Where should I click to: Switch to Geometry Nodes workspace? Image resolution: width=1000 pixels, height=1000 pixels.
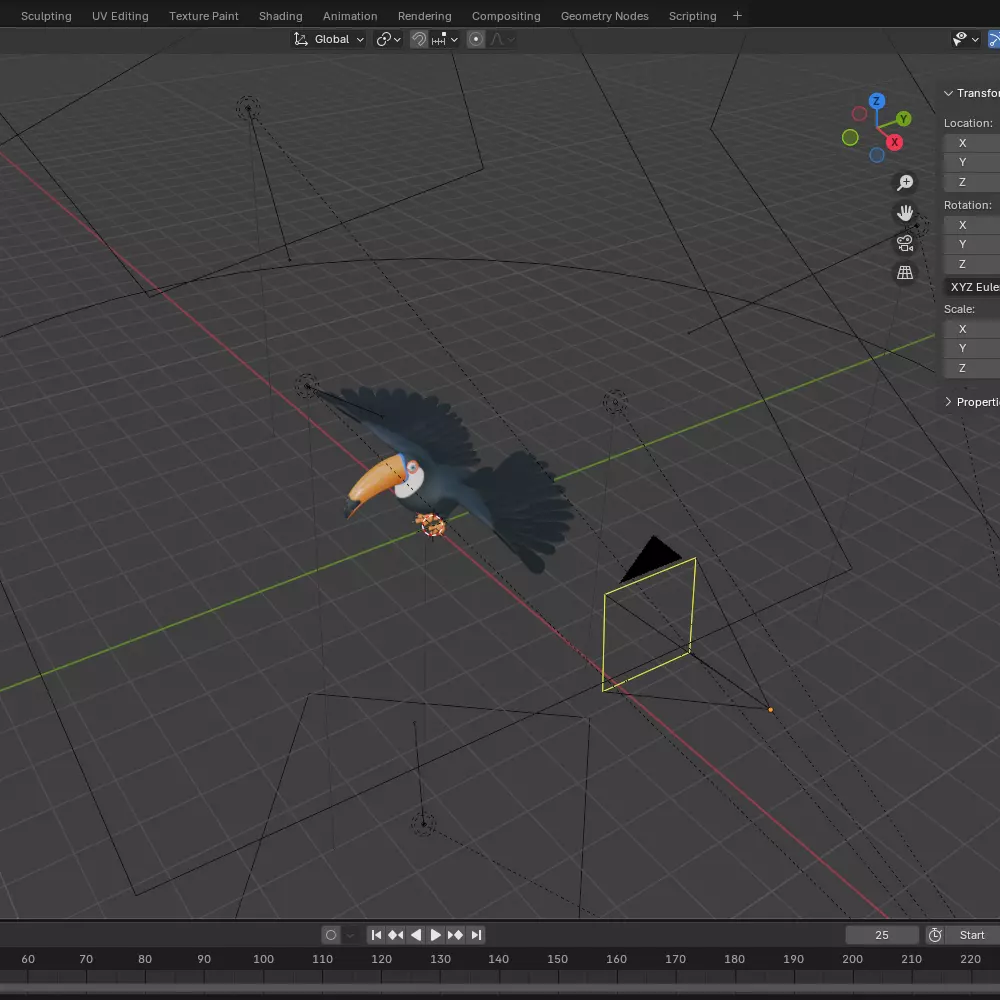(x=605, y=16)
